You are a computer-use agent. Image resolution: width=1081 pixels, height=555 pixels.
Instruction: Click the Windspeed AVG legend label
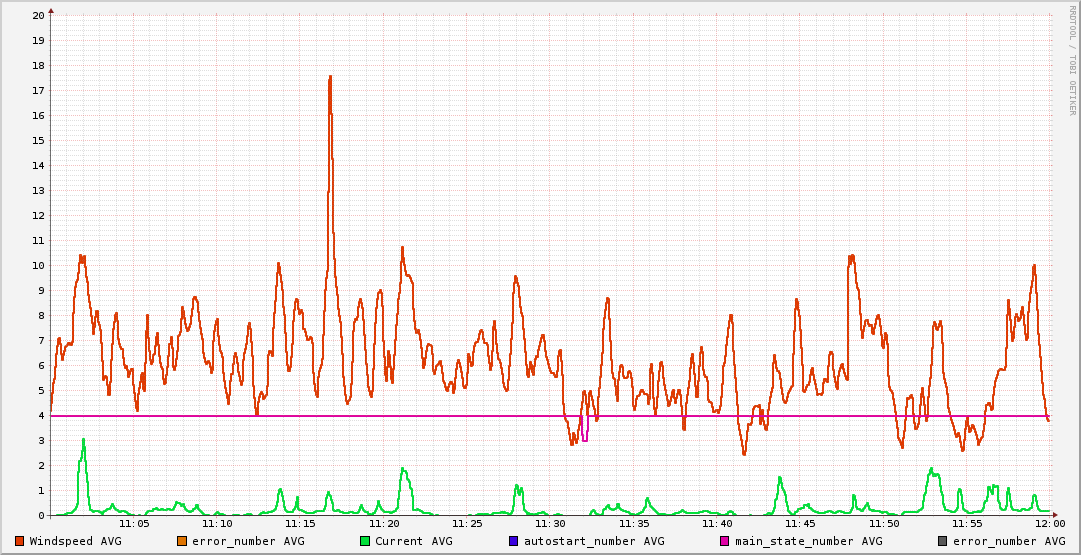point(75,541)
